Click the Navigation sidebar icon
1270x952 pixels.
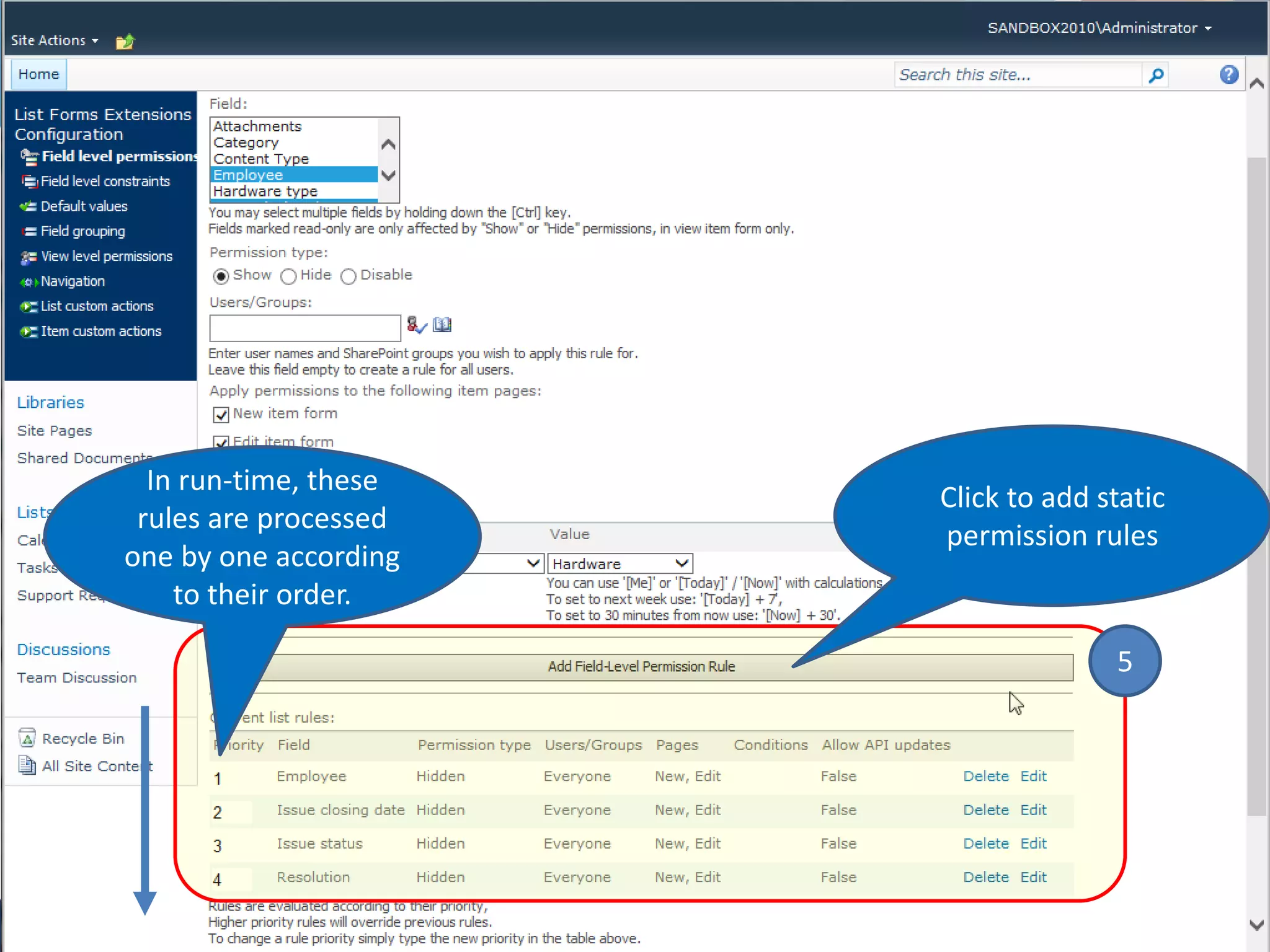tap(29, 282)
